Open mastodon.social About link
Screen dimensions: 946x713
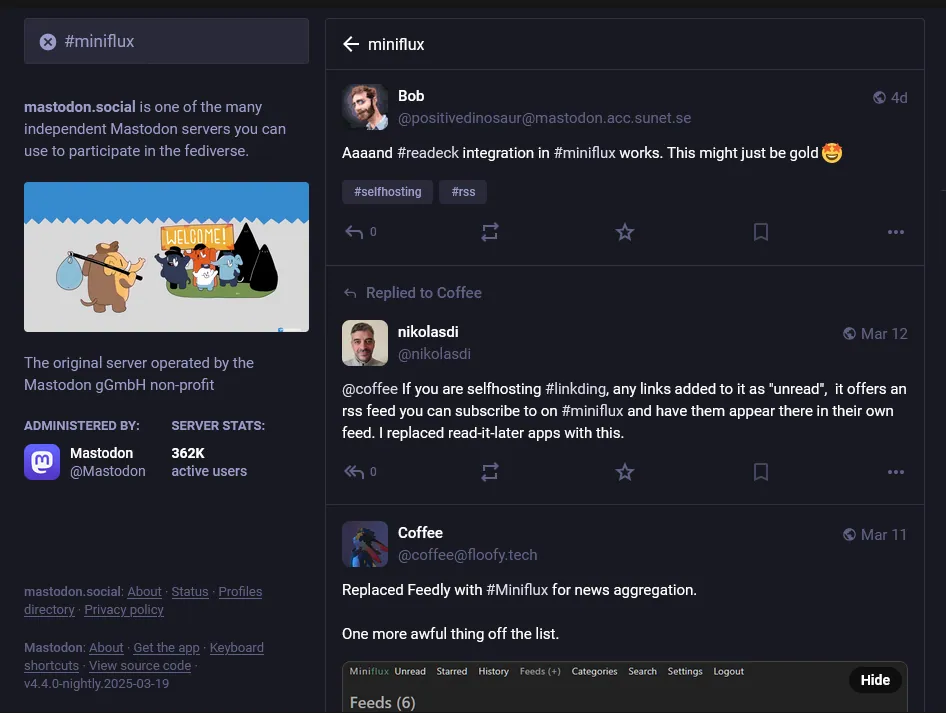click(x=144, y=592)
